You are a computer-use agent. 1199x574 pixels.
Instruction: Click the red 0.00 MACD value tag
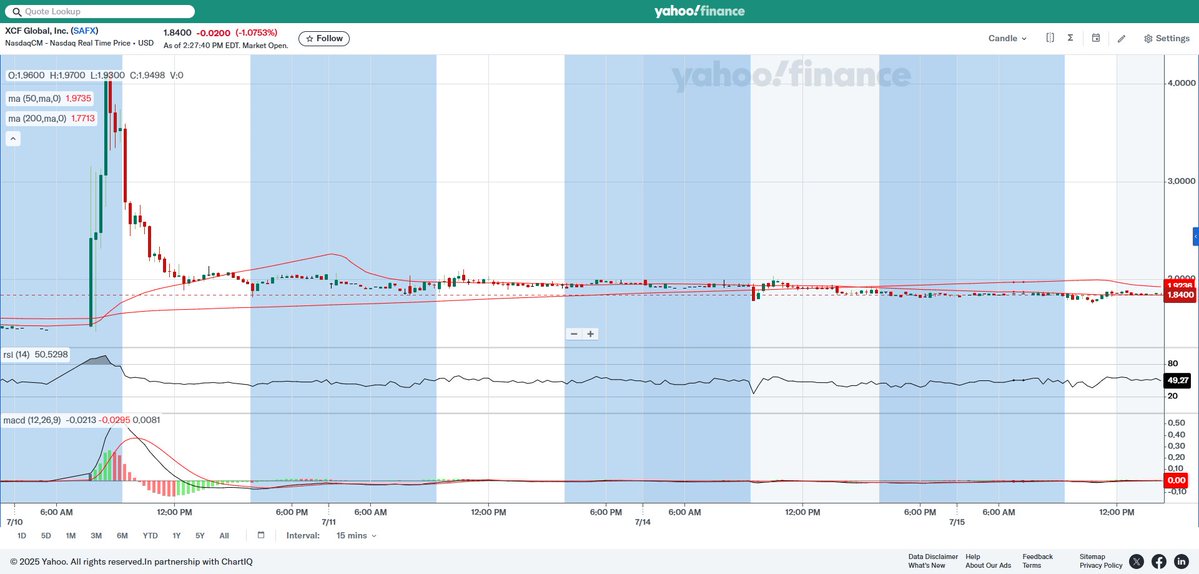click(x=1178, y=480)
